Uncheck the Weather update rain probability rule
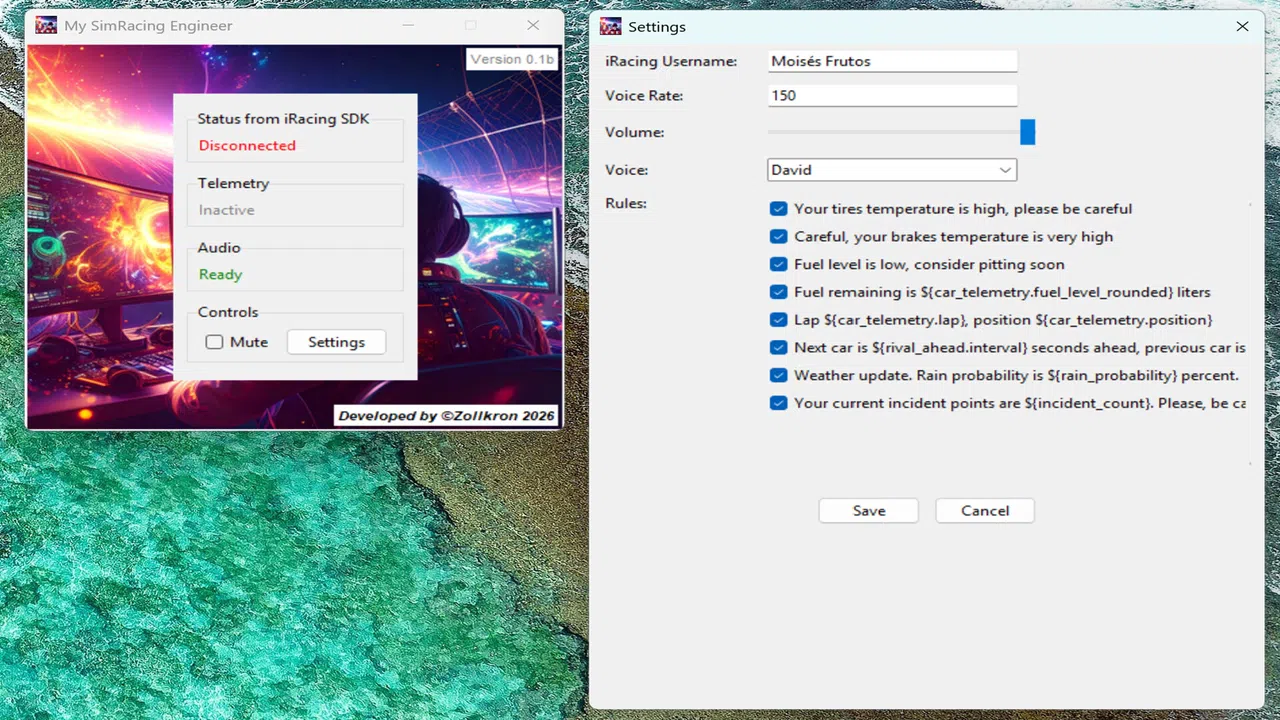1280x720 pixels. click(778, 376)
